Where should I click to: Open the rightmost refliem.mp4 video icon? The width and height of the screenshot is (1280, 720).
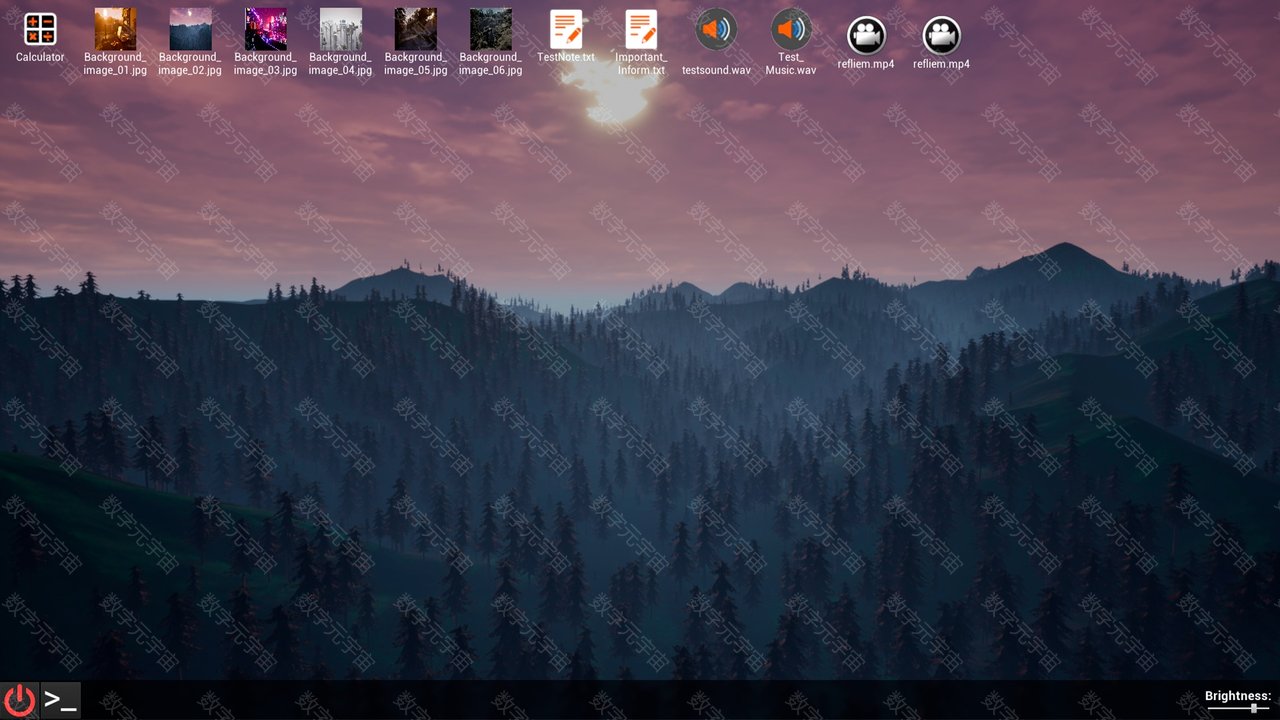click(941, 36)
